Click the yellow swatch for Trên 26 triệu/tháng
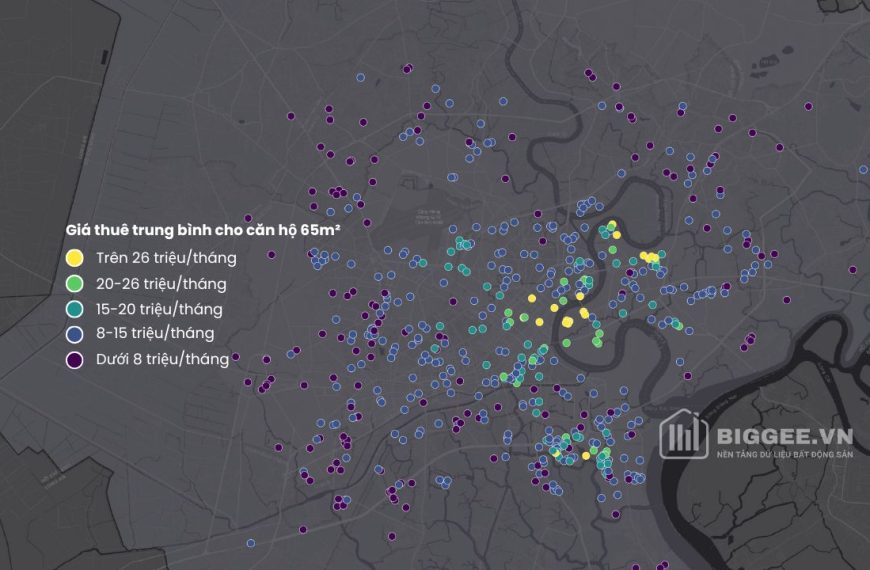The image size is (870, 570). 74,258
